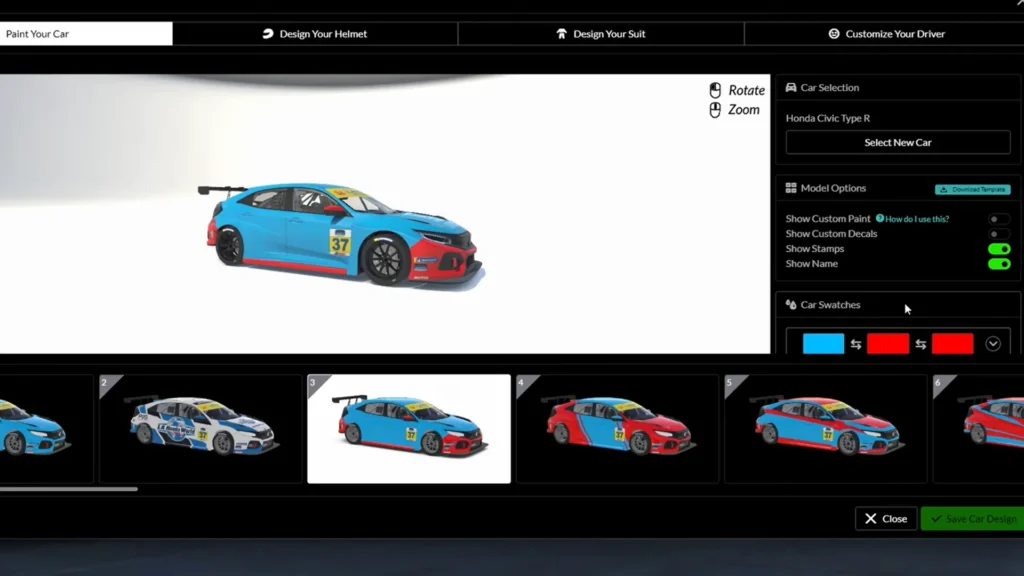Pick the rightmost red car swatch
Viewport: 1024px width, 576px height.
pos(952,344)
